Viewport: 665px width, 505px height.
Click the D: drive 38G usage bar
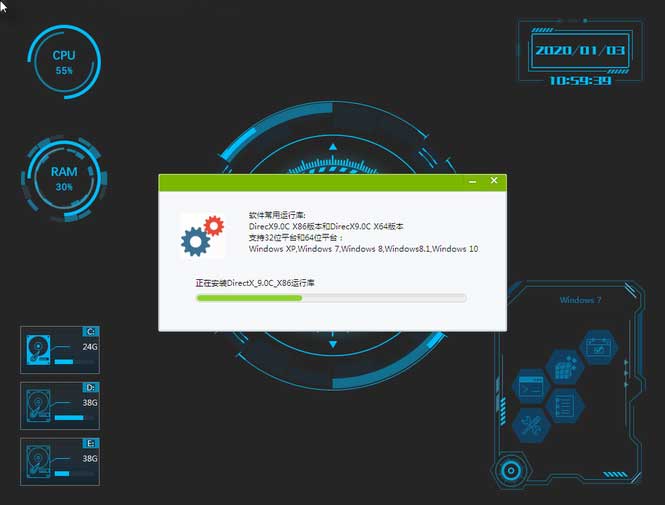(68, 417)
